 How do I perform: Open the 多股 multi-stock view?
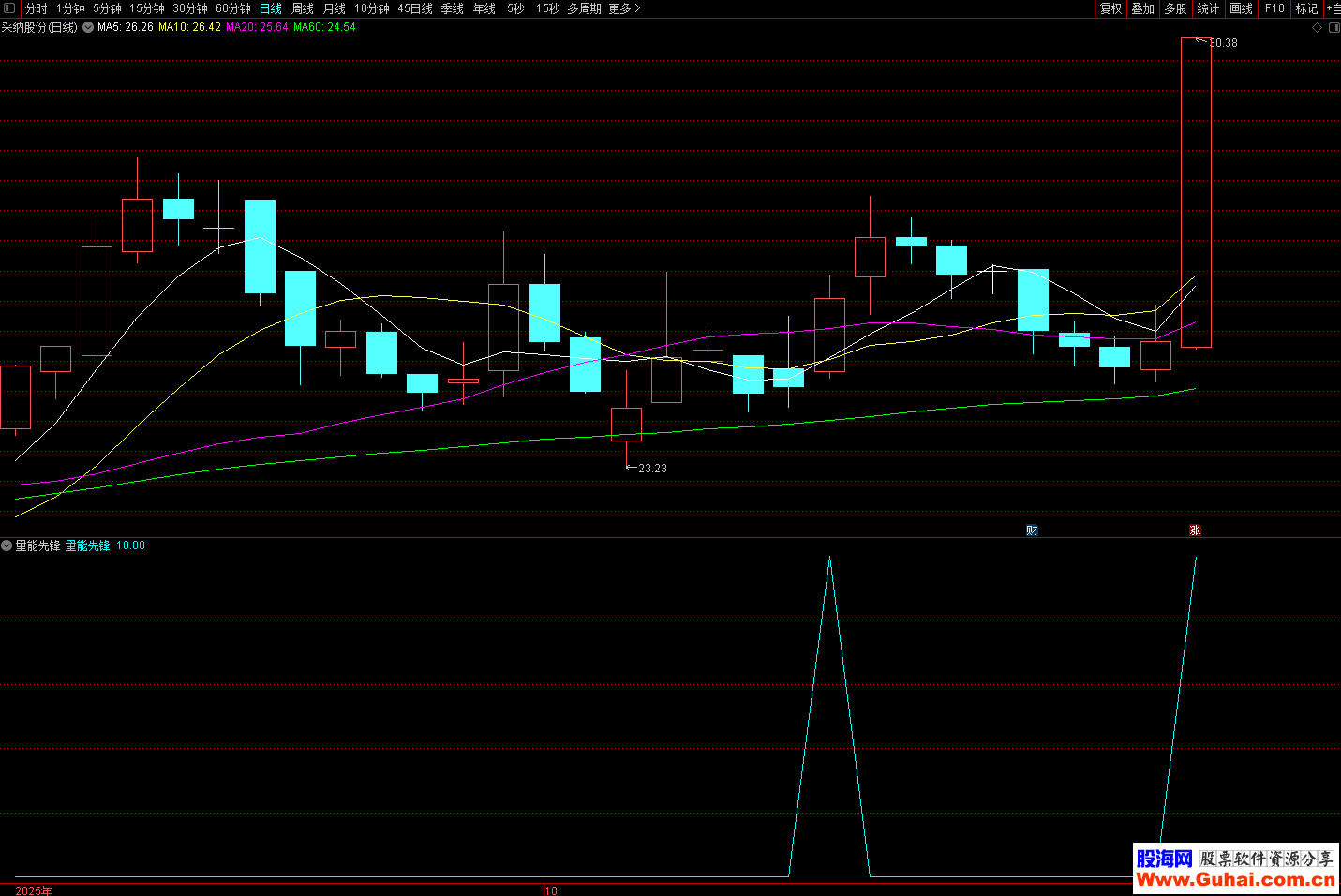pos(1175,8)
